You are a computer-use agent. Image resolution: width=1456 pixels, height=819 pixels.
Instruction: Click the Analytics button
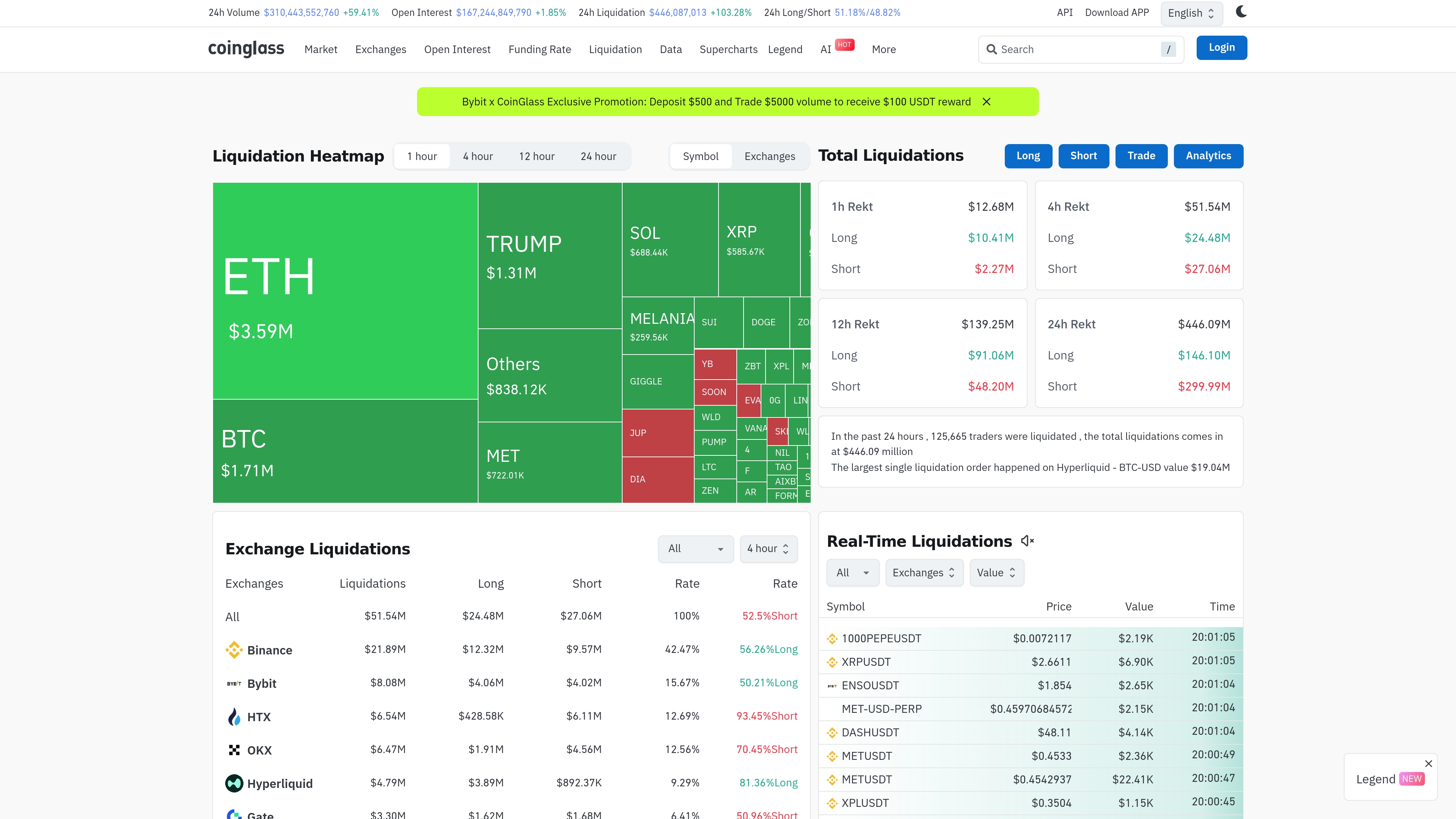pyautogui.click(x=1208, y=155)
